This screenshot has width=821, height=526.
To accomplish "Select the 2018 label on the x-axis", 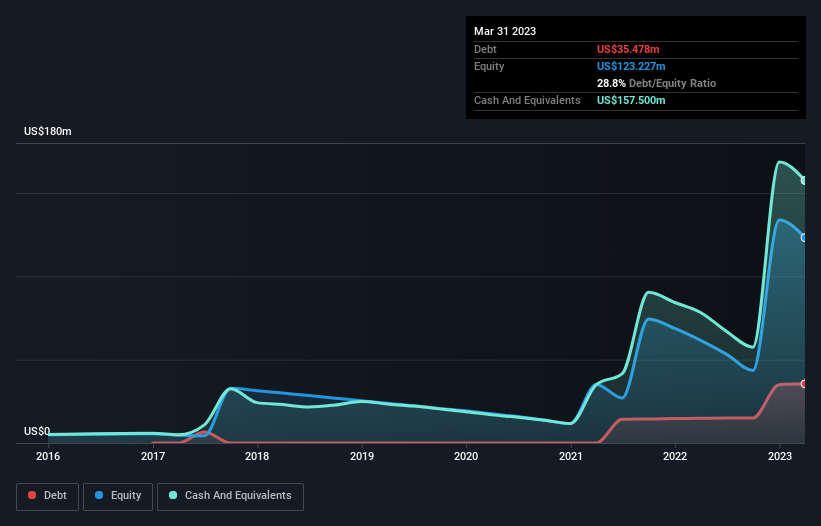I will coord(257,456).
